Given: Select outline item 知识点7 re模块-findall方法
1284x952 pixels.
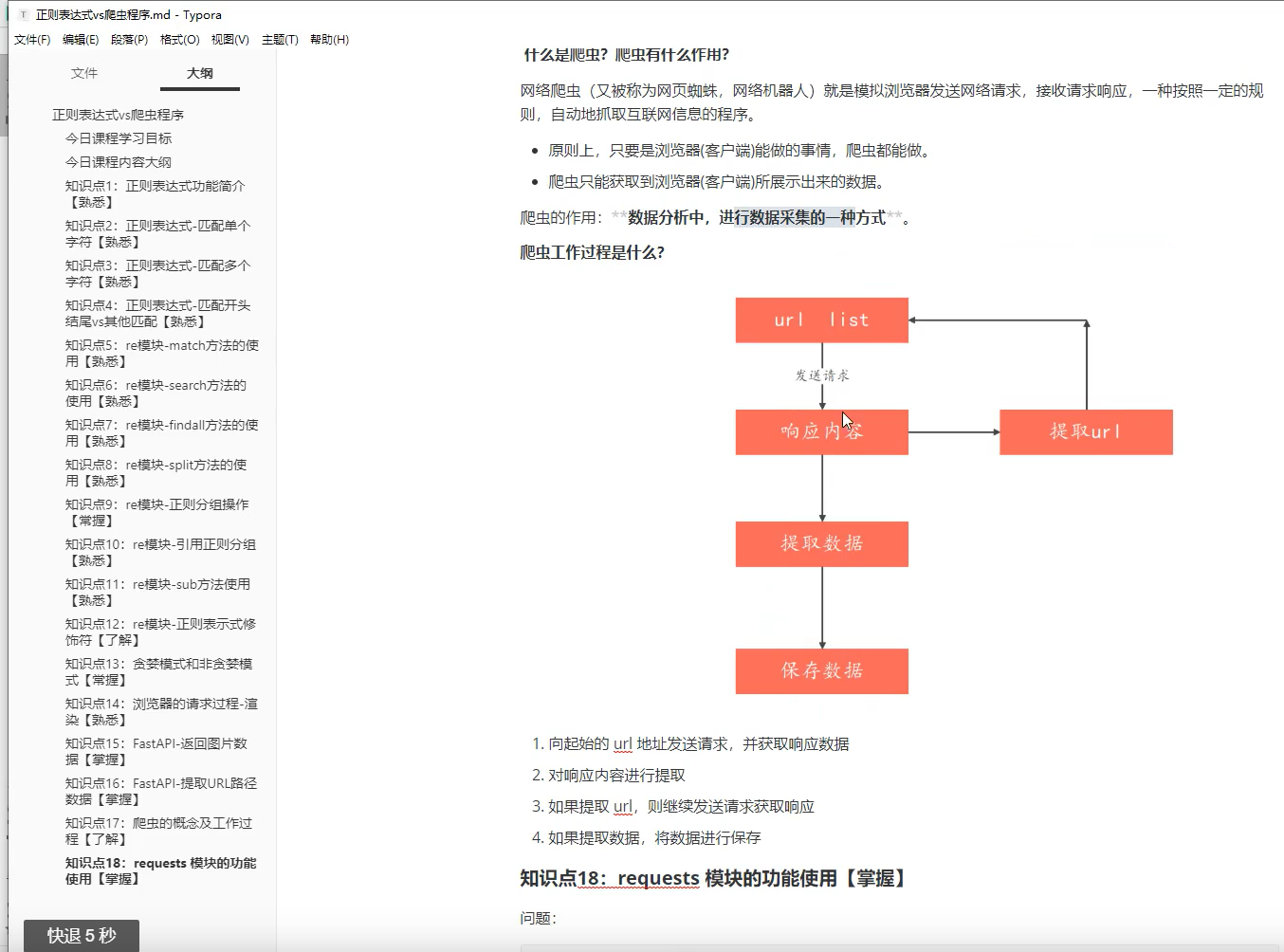Looking at the screenshot, I should point(161,432).
